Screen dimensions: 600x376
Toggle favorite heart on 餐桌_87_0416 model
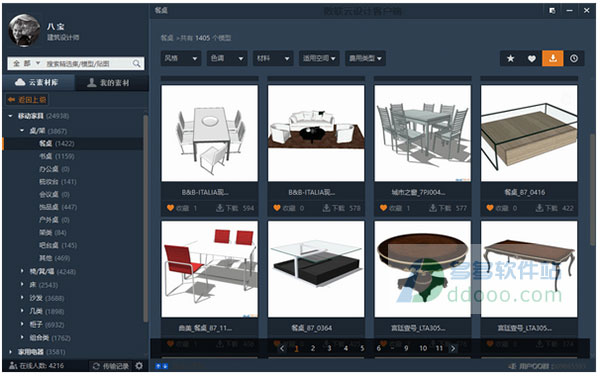coord(490,208)
